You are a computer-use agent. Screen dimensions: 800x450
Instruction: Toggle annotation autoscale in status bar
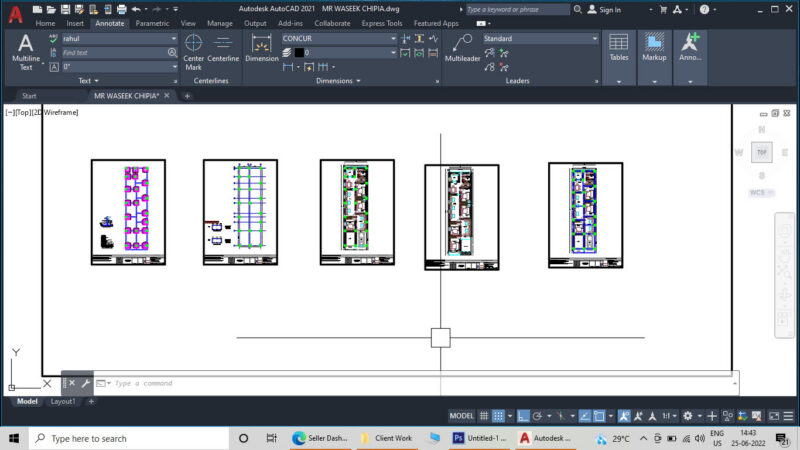tap(638, 416)
